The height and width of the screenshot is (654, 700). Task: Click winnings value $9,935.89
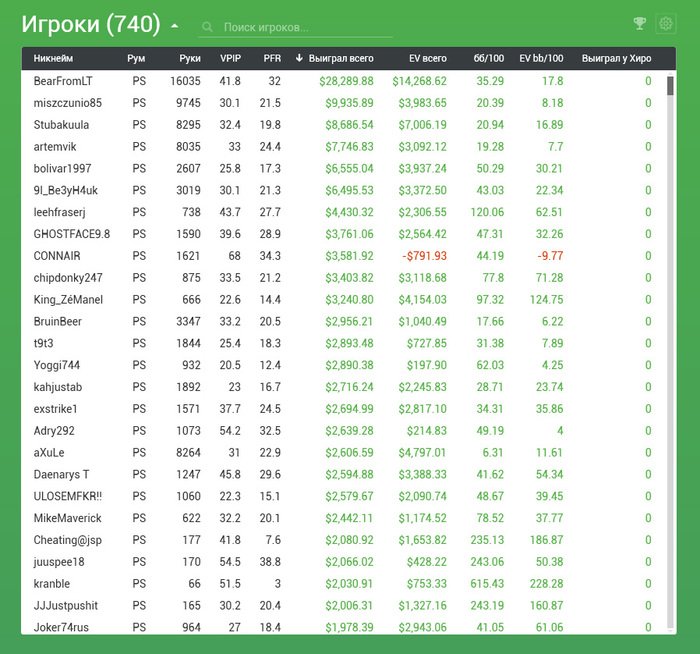pyautogui.click(x=349, y=103)
